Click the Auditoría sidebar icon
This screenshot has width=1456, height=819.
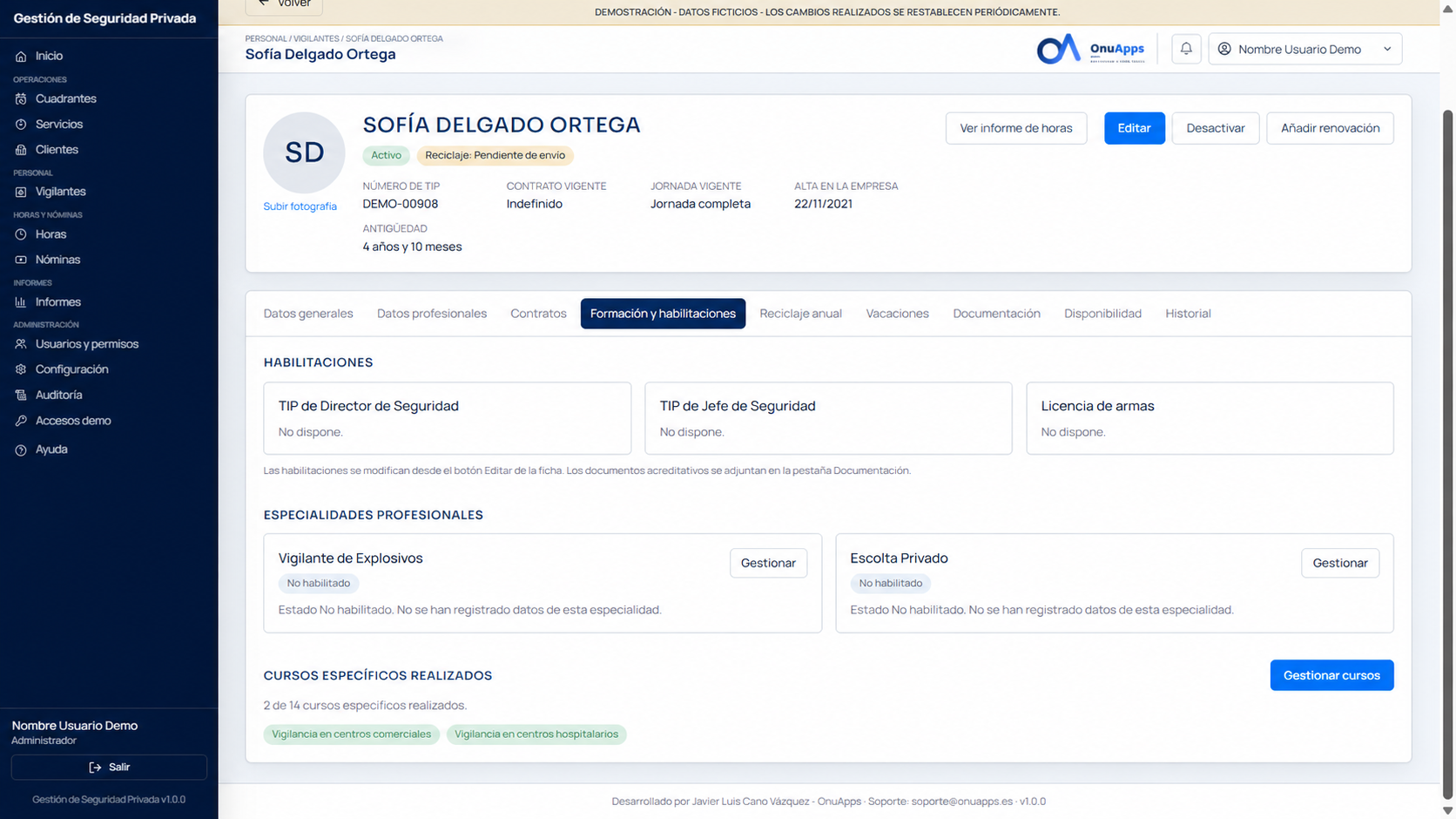21,395
